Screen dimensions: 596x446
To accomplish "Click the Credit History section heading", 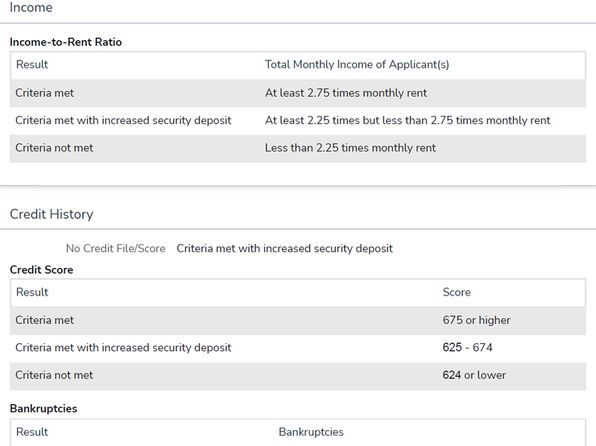I will pyautogui.click(x=51, y=214).
